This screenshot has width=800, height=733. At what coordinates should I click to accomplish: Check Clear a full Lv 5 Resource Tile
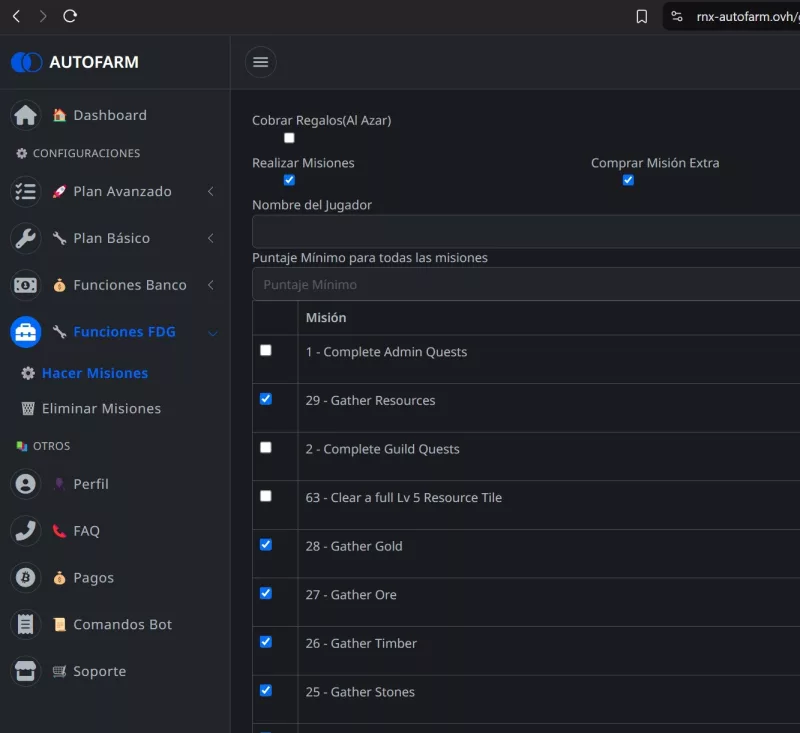pos(266,496)
